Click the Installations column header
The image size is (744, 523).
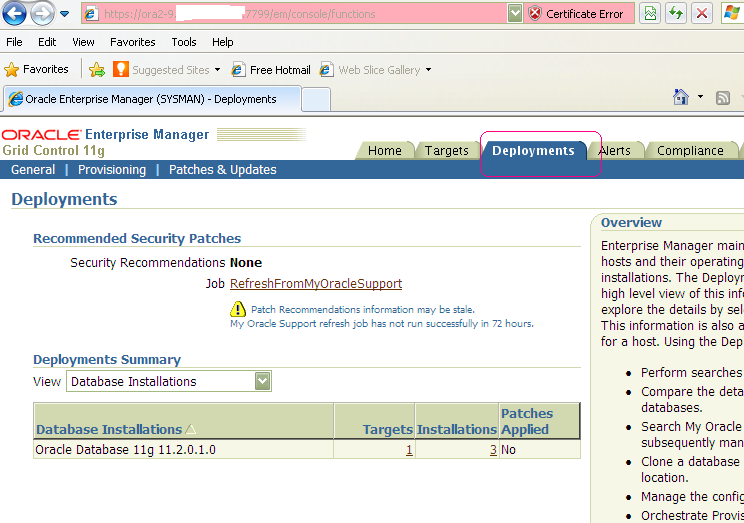pyautogui.click(x=456, y=430)
